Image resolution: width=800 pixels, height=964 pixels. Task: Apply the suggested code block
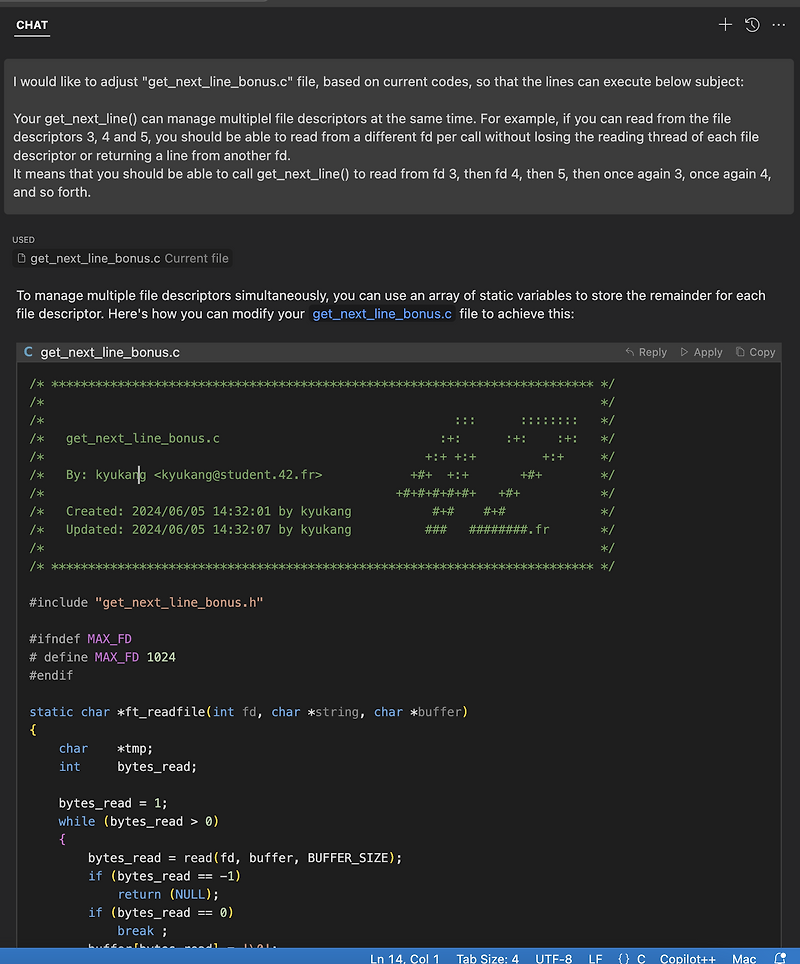click(x=701, y=352)
